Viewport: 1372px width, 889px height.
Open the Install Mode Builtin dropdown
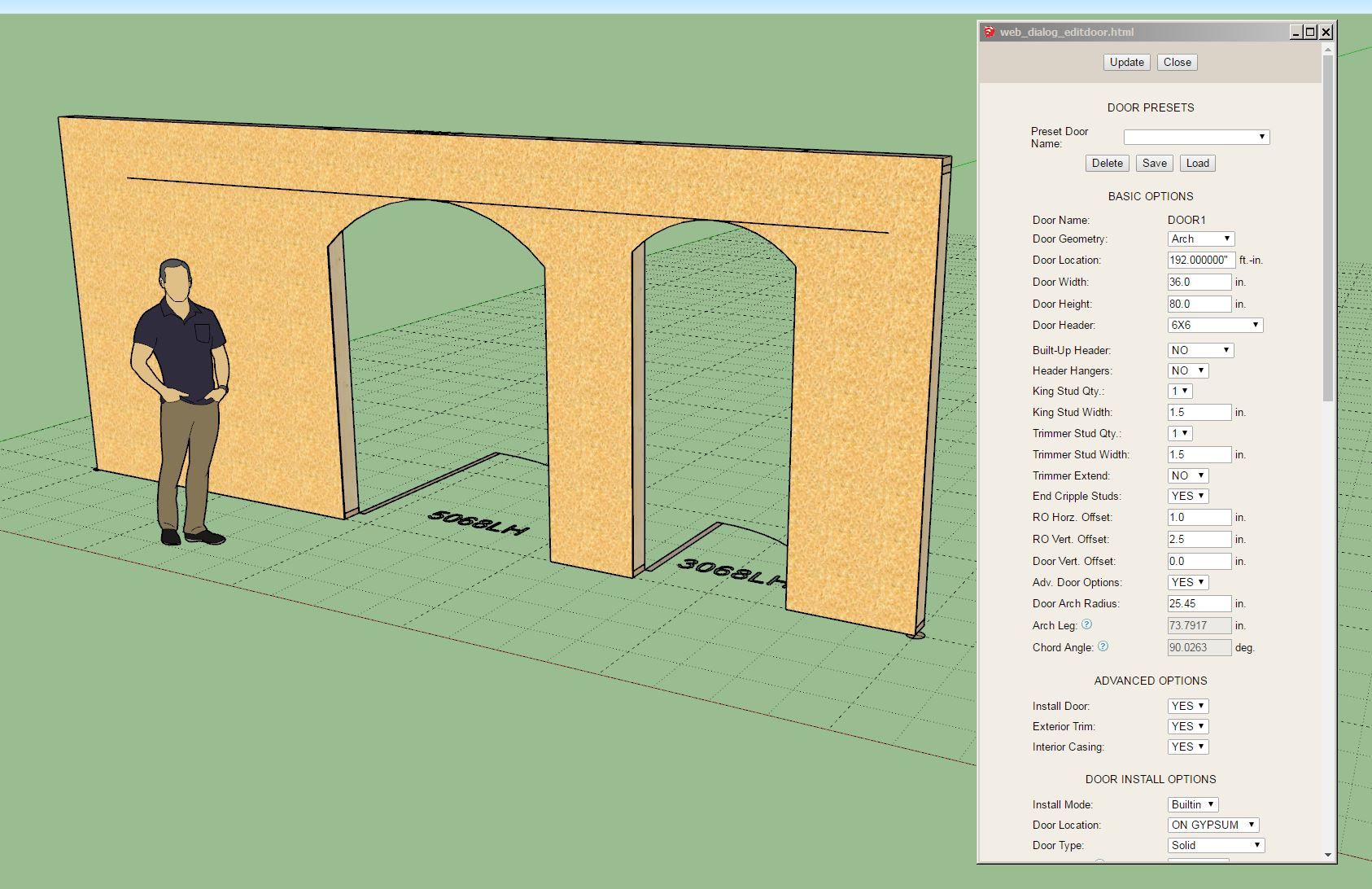(1193, 804)
